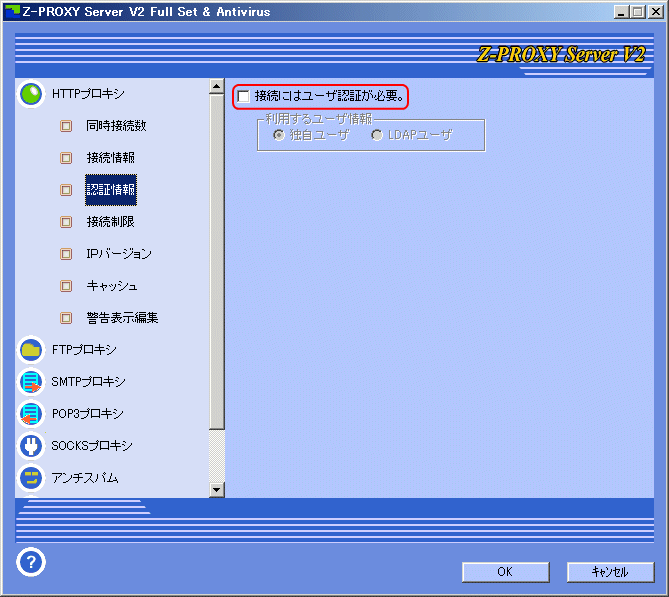669x597 pixels.
Task: Select the LDAPユーザ radio button
Action: pos(377,135)
